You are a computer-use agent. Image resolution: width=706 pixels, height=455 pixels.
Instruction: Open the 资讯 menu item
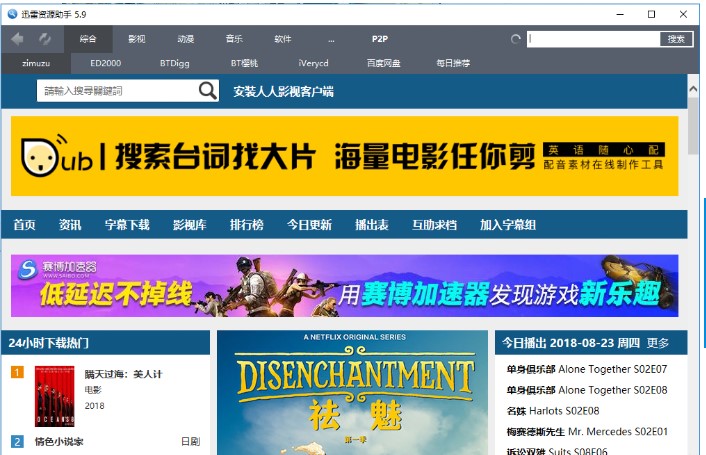point(70,225)
